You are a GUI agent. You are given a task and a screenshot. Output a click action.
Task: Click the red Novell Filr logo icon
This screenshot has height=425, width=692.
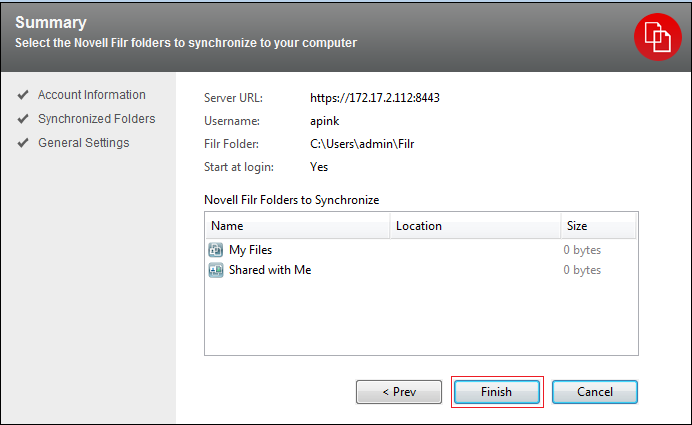click(x=657, y=36)
